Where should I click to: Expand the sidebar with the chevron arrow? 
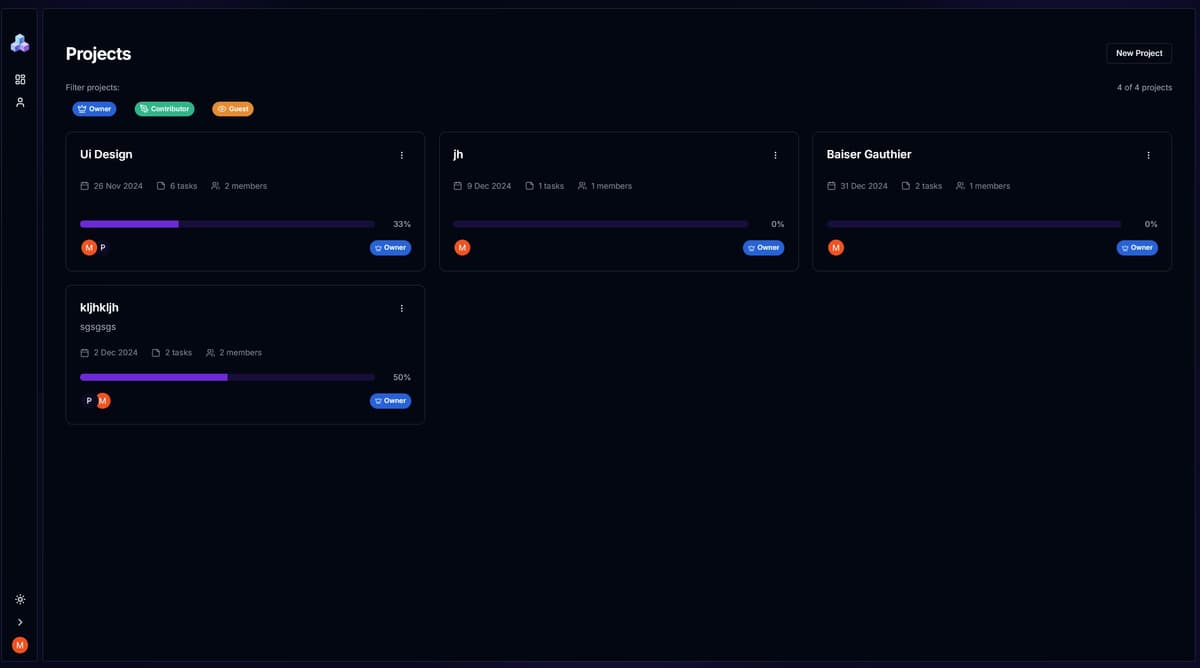pyautogui.click(x=20, y=622)
